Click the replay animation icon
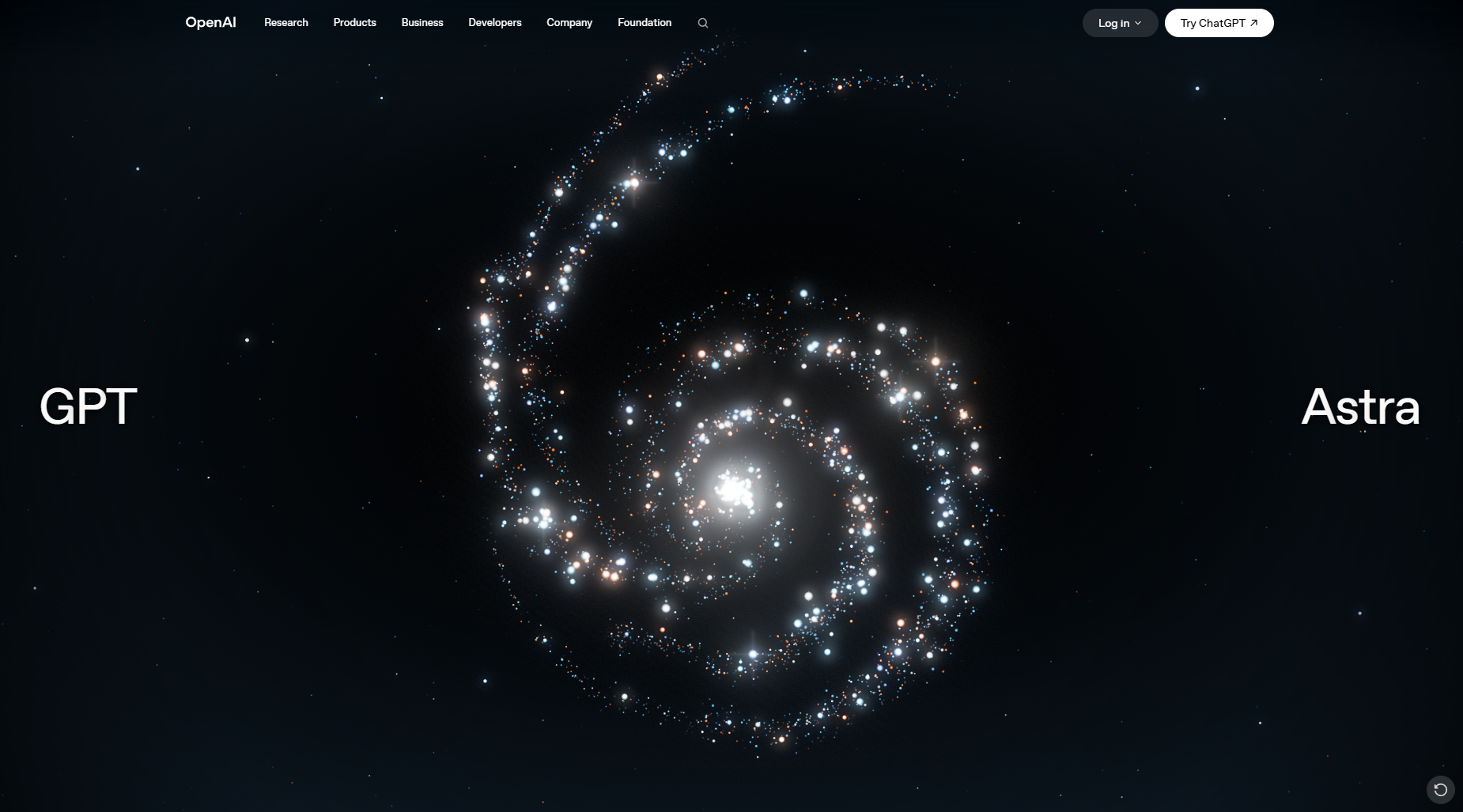 tap(1440, 789)
